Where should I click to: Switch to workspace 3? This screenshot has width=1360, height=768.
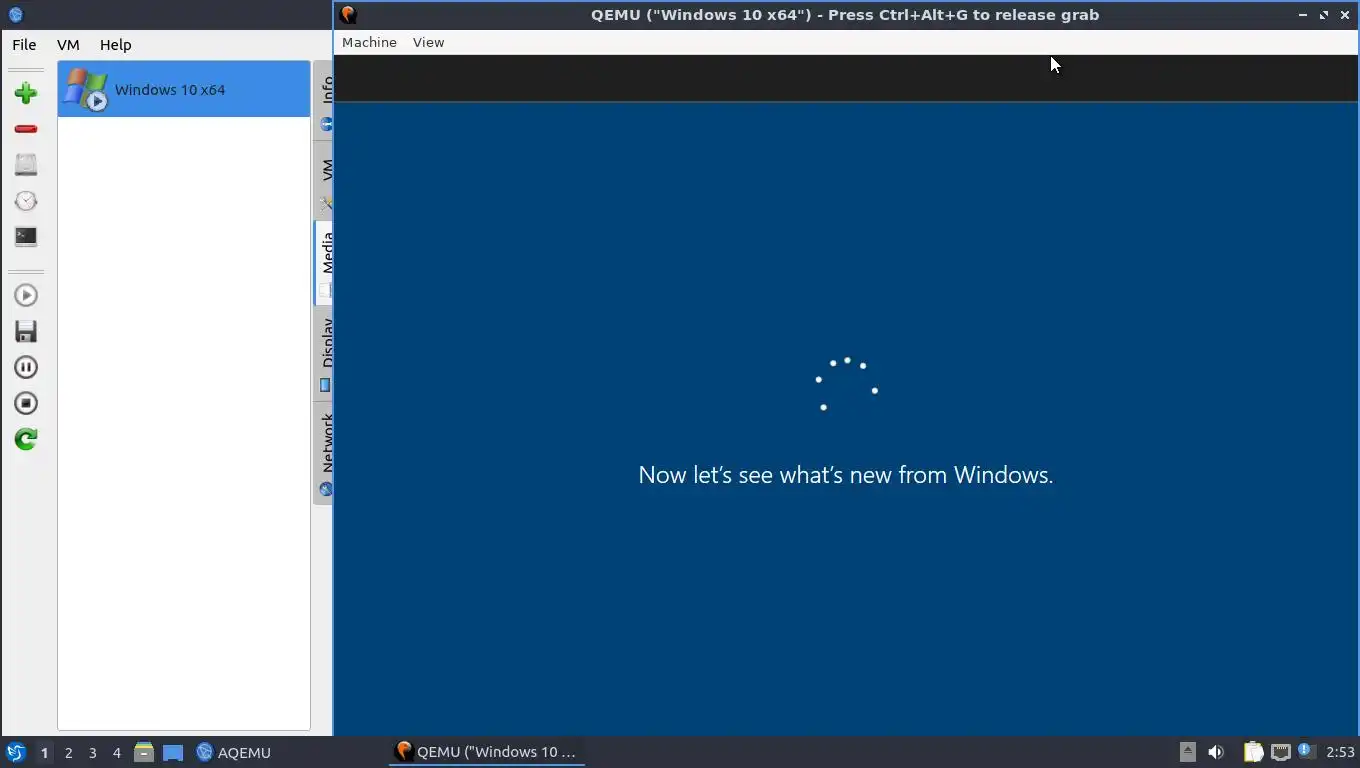(92, 752)
